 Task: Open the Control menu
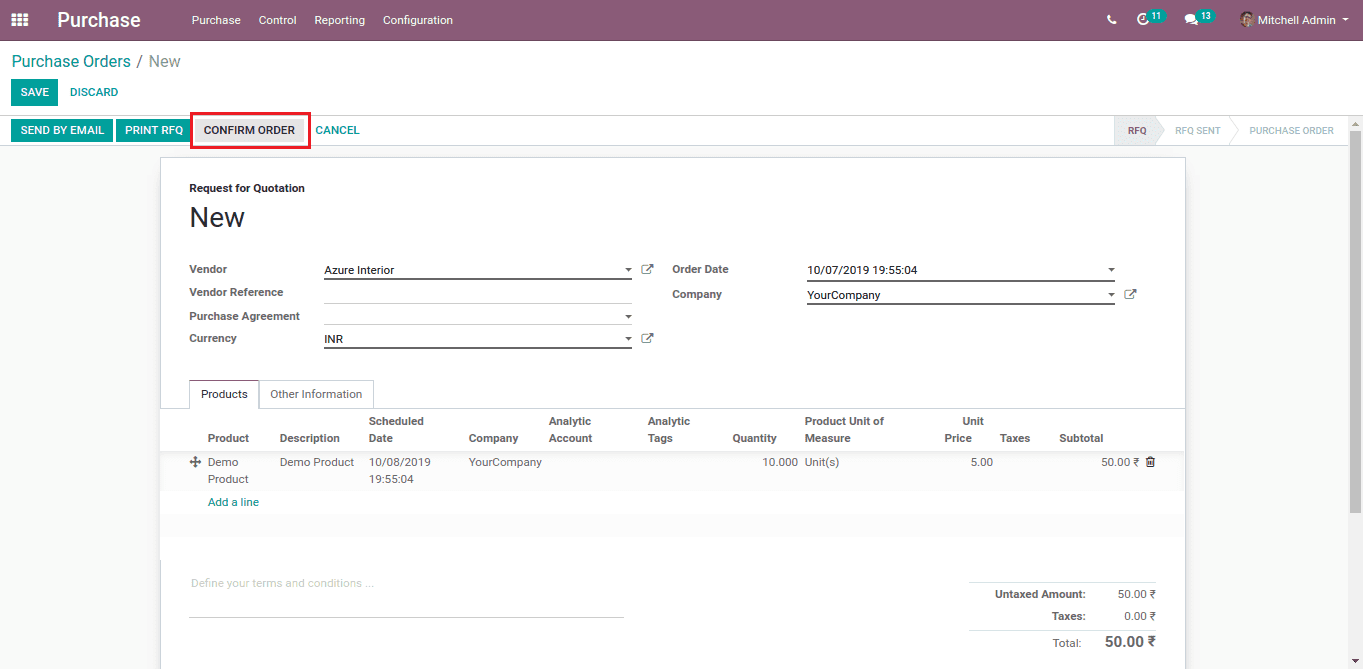[x=277, y=20]
